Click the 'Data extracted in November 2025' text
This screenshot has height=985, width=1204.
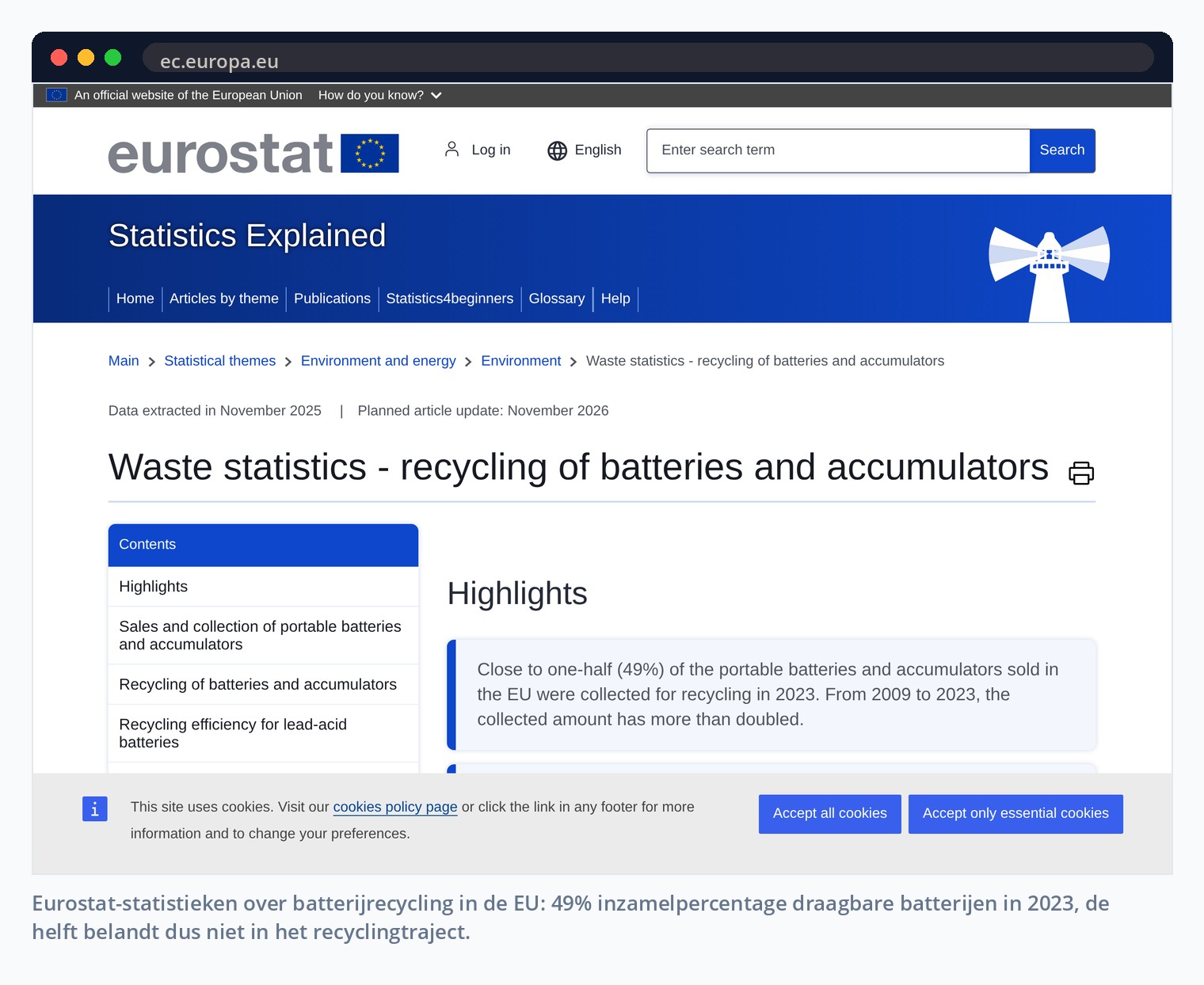(215, 411)
